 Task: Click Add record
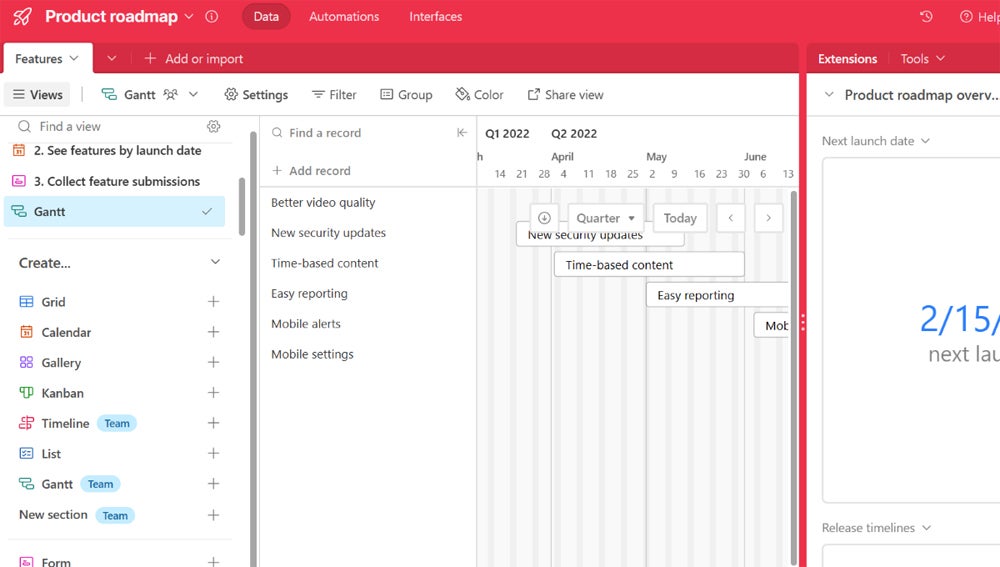(x=312, y=171)
